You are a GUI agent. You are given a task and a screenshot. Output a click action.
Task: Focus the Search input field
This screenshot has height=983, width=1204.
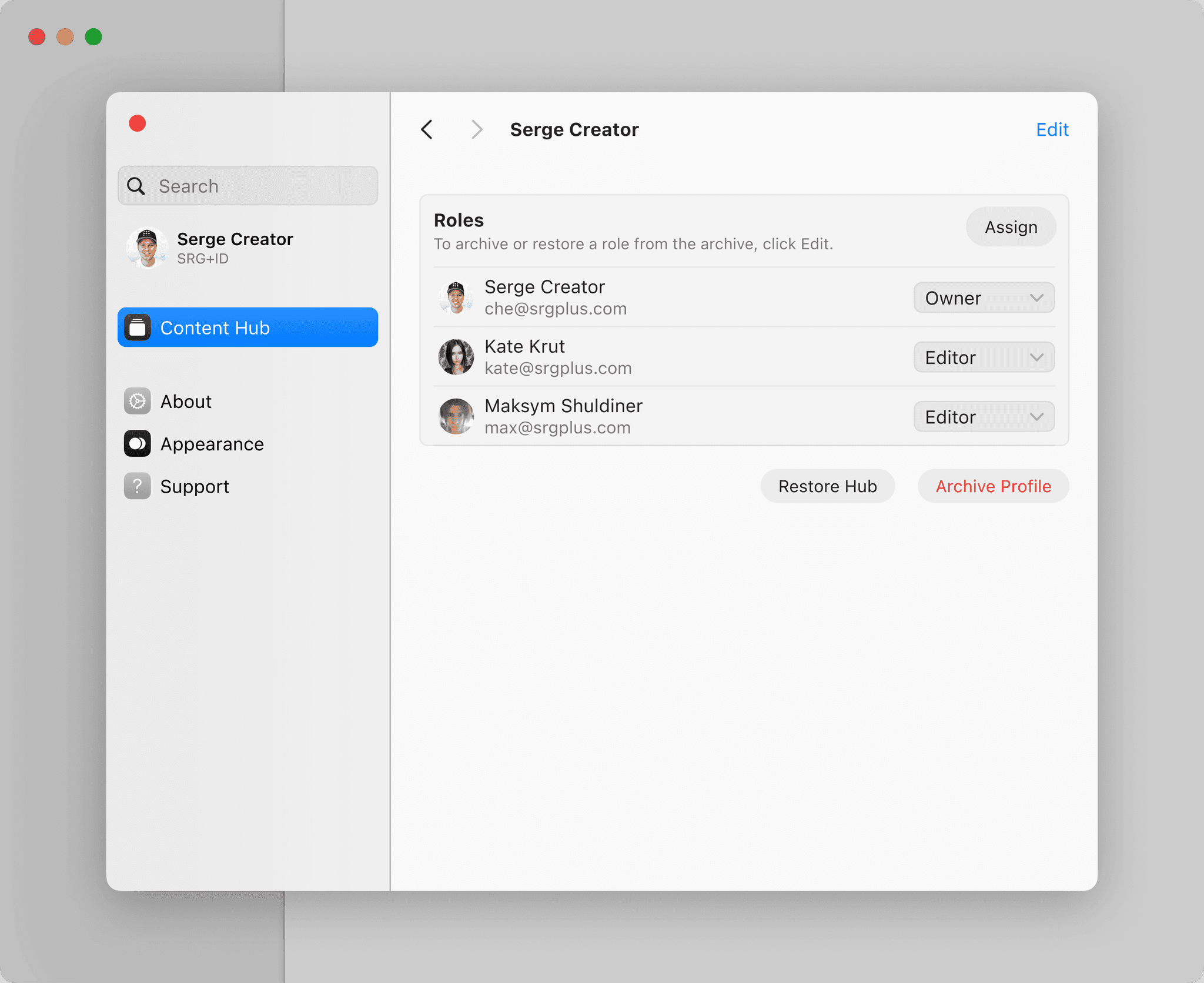point(259,186)
